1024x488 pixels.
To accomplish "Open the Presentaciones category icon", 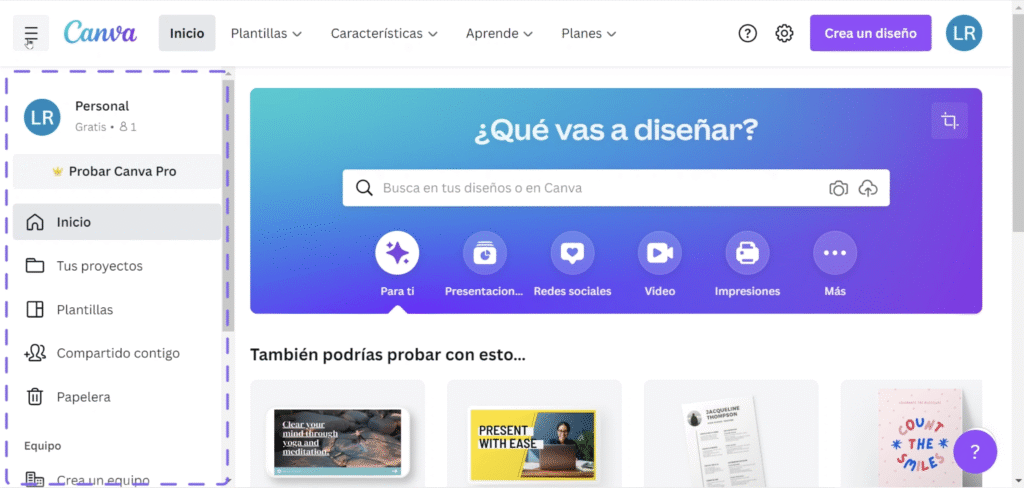I will click(484, 253).
